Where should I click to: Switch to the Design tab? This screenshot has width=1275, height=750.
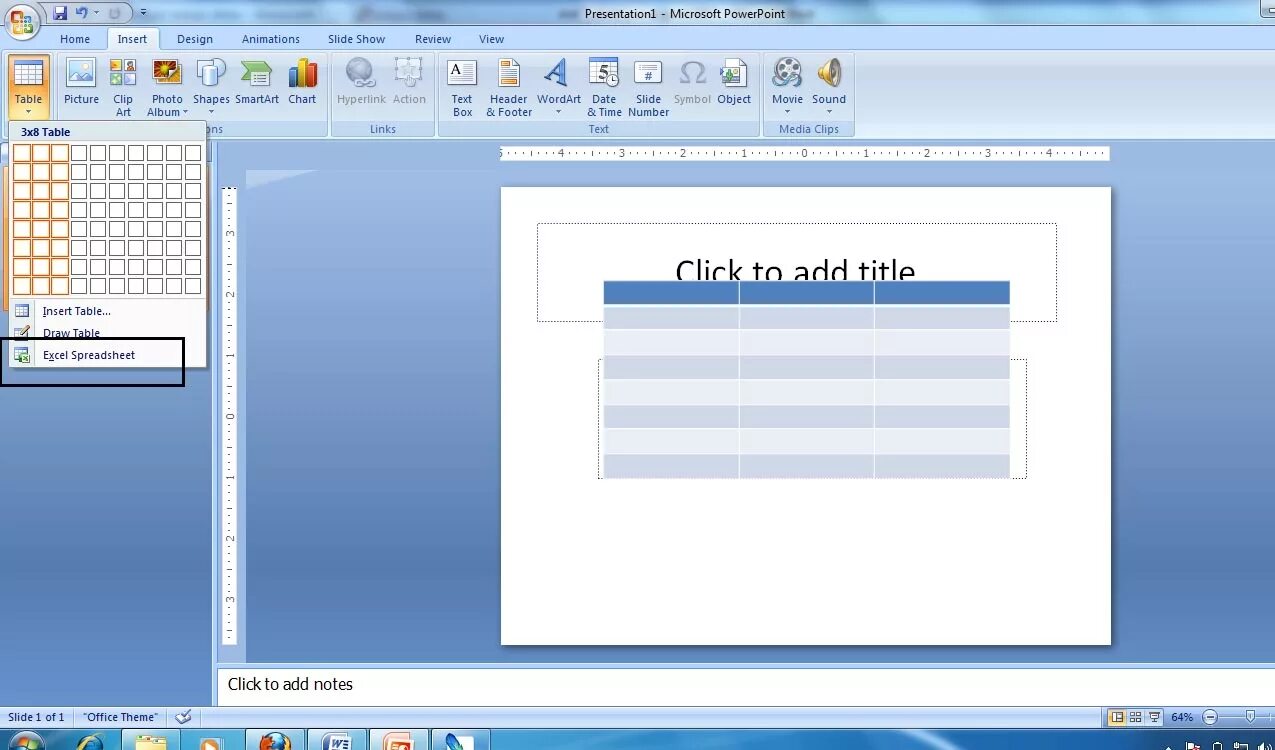click(x=195, y=39)
